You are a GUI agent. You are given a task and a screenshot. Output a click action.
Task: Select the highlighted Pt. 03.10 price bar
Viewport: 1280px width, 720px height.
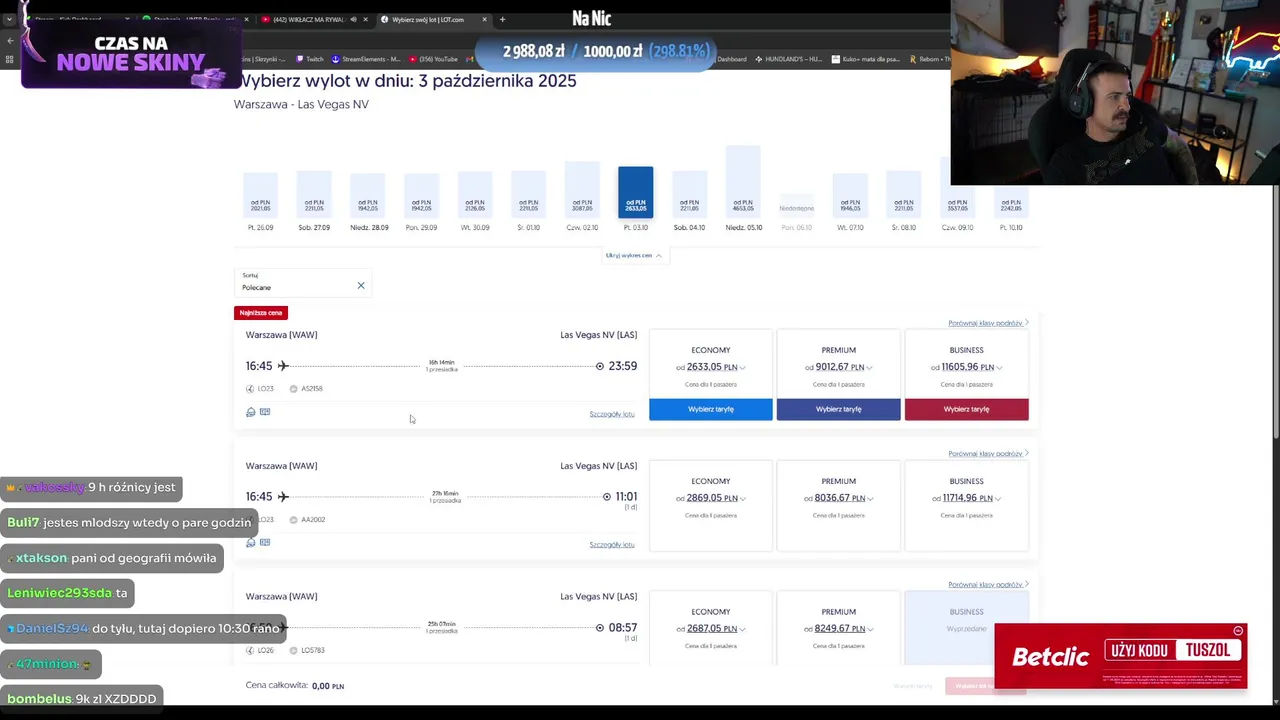click(636, 192)
